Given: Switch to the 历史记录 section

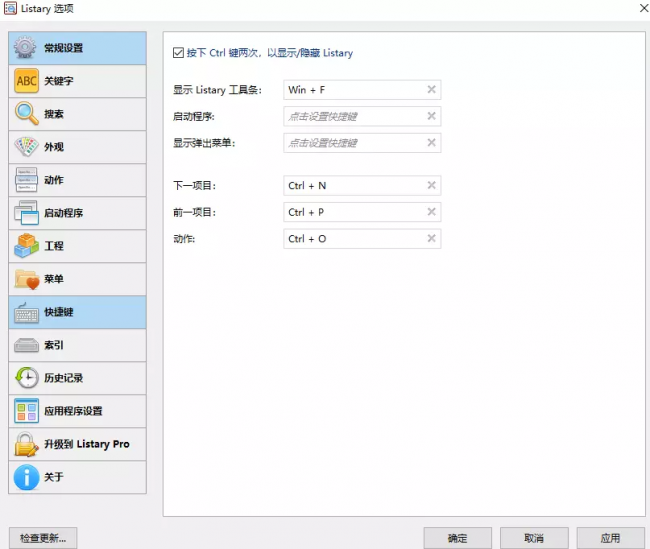Looking at the screenshot, I should [x=78, y=378].
